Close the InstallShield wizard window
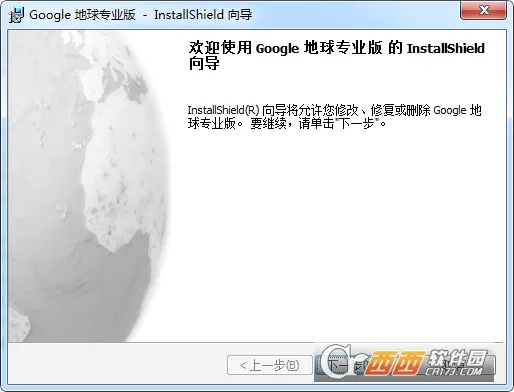 (x=483, y=10)
